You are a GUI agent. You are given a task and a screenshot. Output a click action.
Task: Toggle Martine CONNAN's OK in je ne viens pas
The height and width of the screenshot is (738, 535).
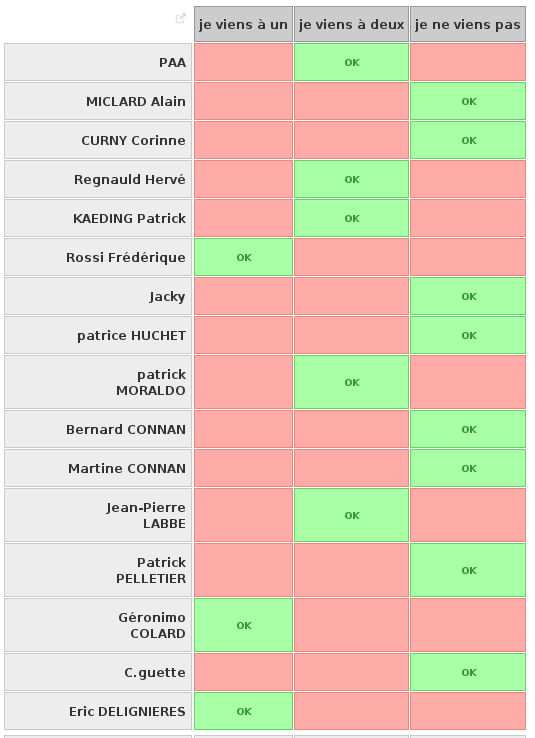[x=468, y=468]
